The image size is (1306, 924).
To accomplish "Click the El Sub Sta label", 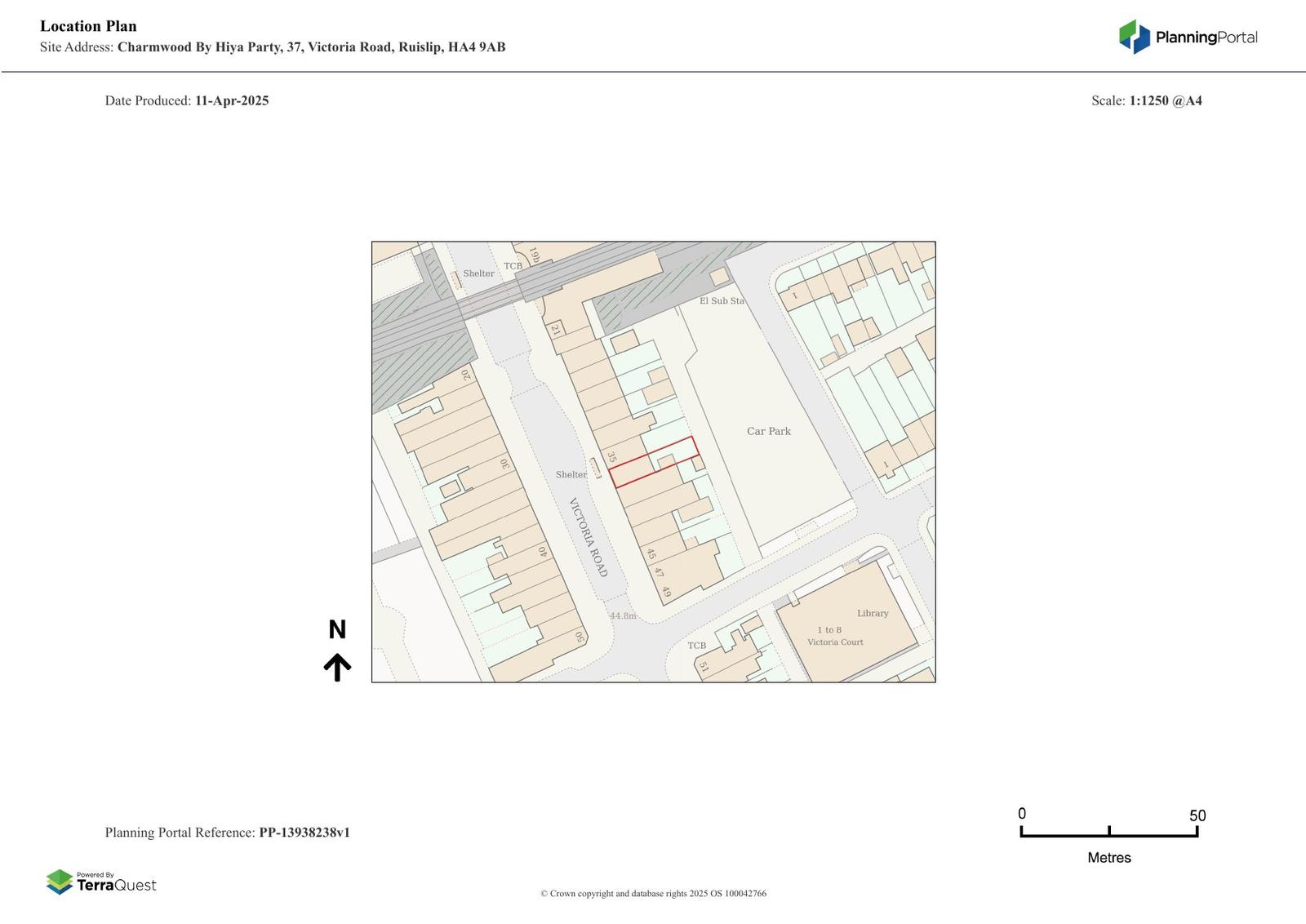I will [x=722, y=300].
